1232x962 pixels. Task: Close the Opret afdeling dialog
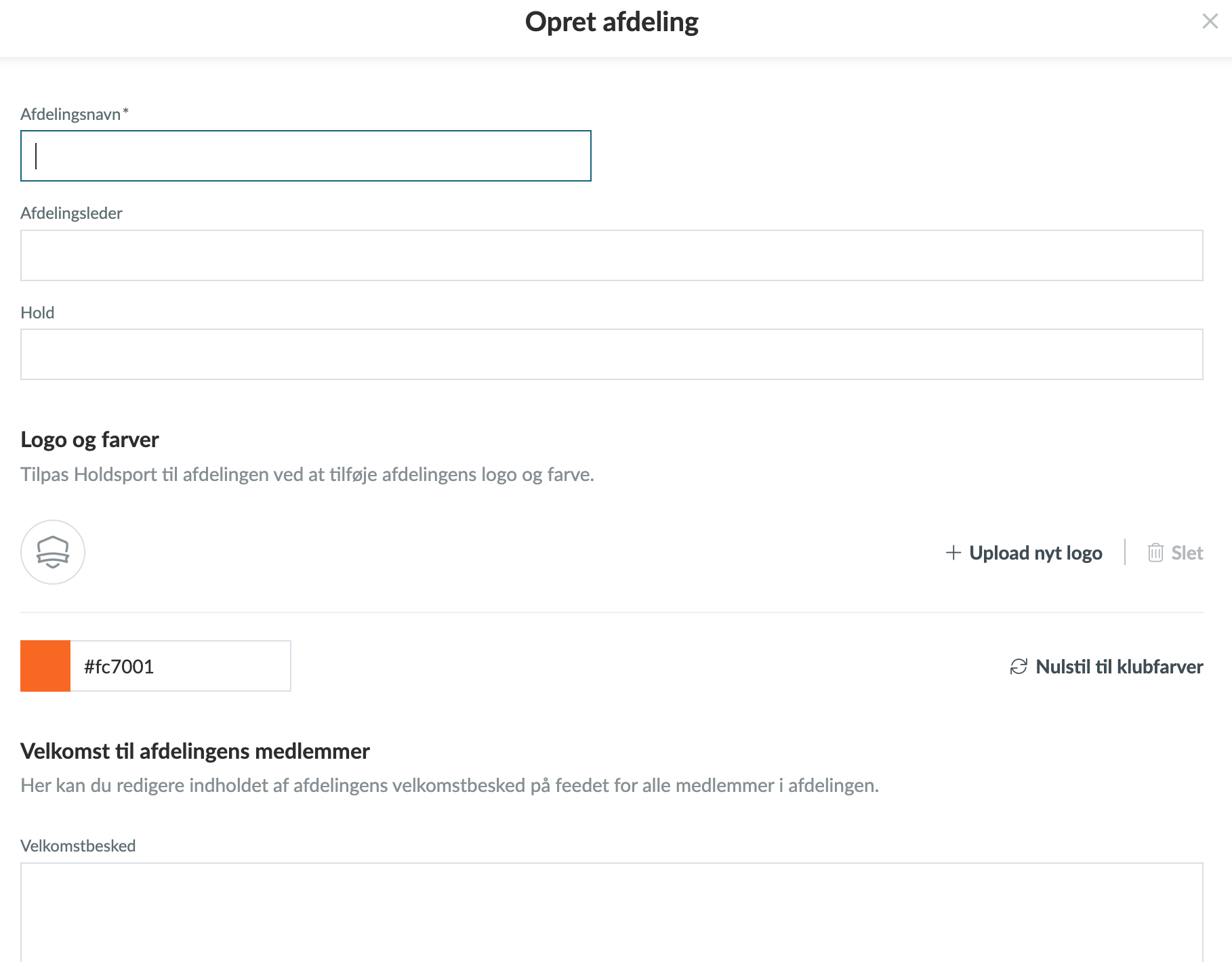[x=1210, y=22]
